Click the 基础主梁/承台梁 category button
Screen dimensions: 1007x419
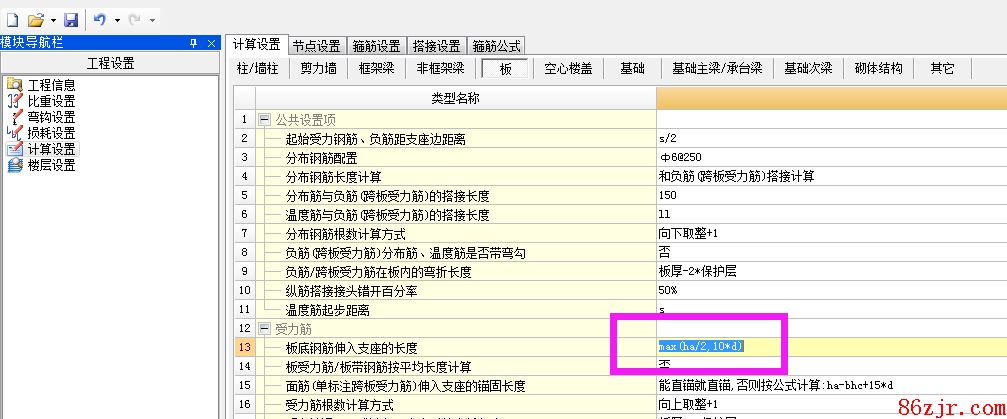tap(717, 69)
